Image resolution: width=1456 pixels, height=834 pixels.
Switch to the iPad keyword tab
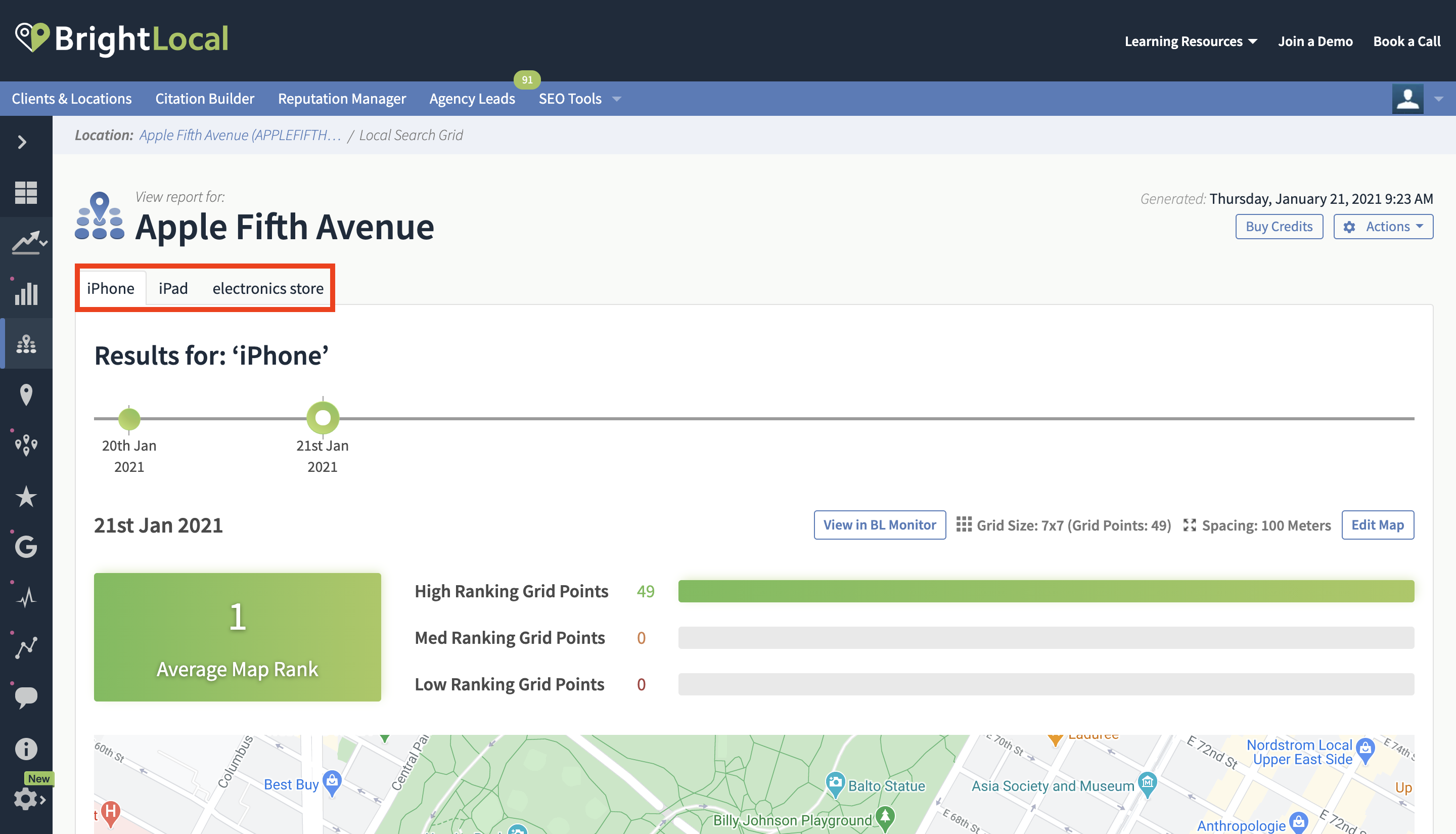[x=173, y=288]
